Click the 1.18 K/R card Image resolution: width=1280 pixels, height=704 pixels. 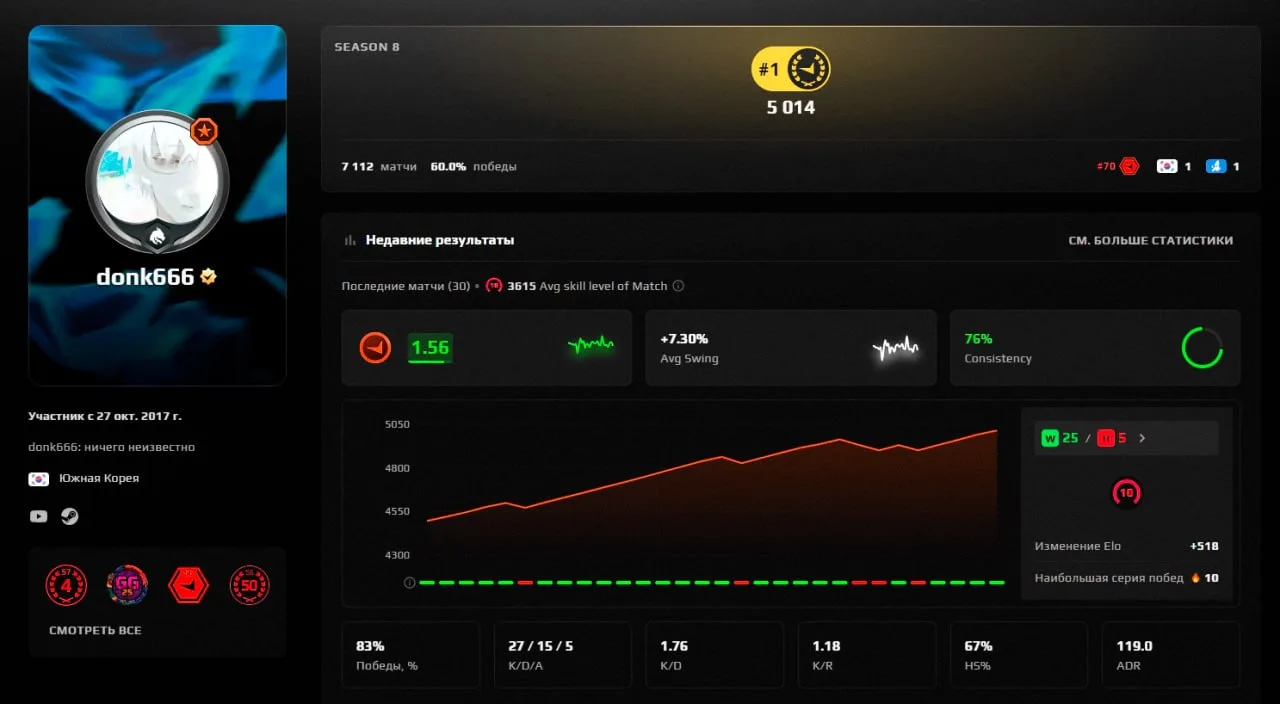pos(867,655)
